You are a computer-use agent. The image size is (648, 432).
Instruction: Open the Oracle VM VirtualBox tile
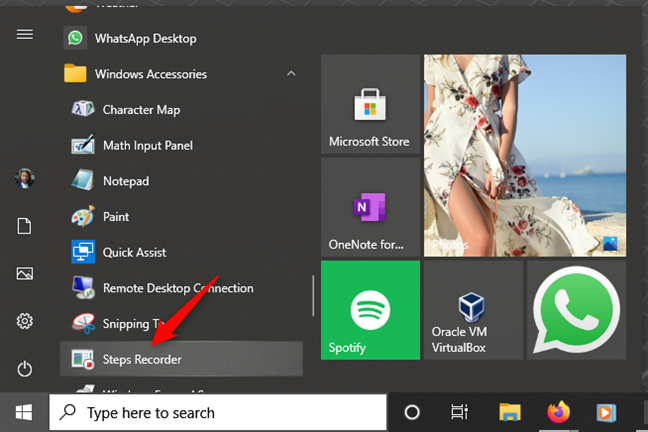coord(473,310)
